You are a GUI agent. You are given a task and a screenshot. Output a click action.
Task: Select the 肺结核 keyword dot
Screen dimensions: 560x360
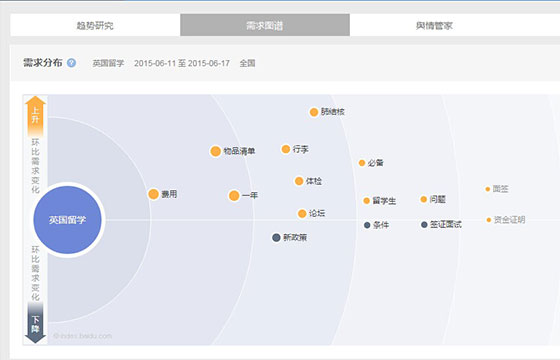point(314,112)
